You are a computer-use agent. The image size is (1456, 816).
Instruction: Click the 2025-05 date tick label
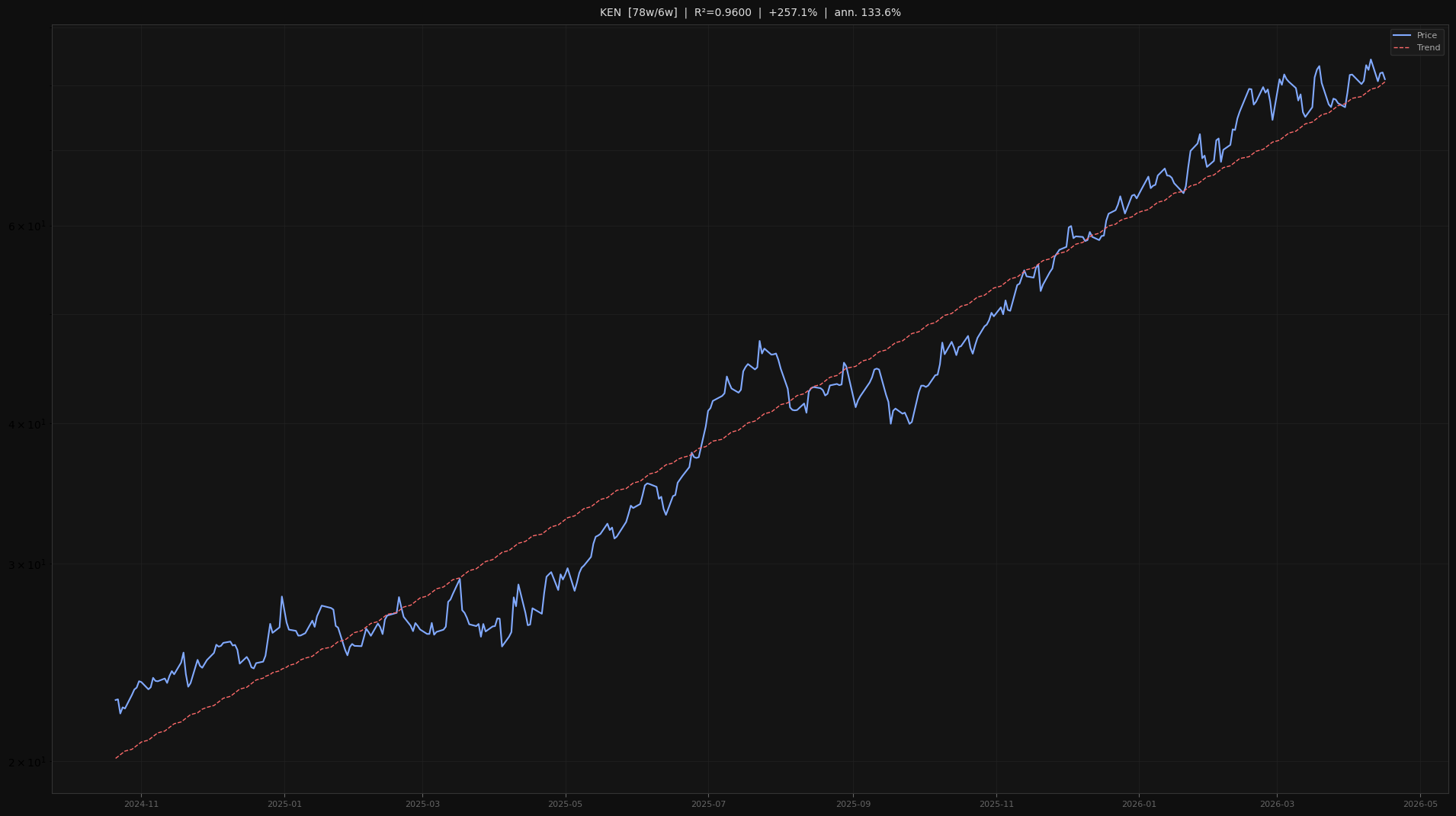coord(565,802)
